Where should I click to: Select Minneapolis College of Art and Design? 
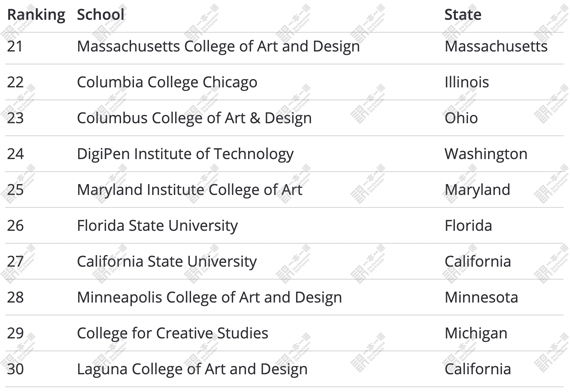point(209,297)
